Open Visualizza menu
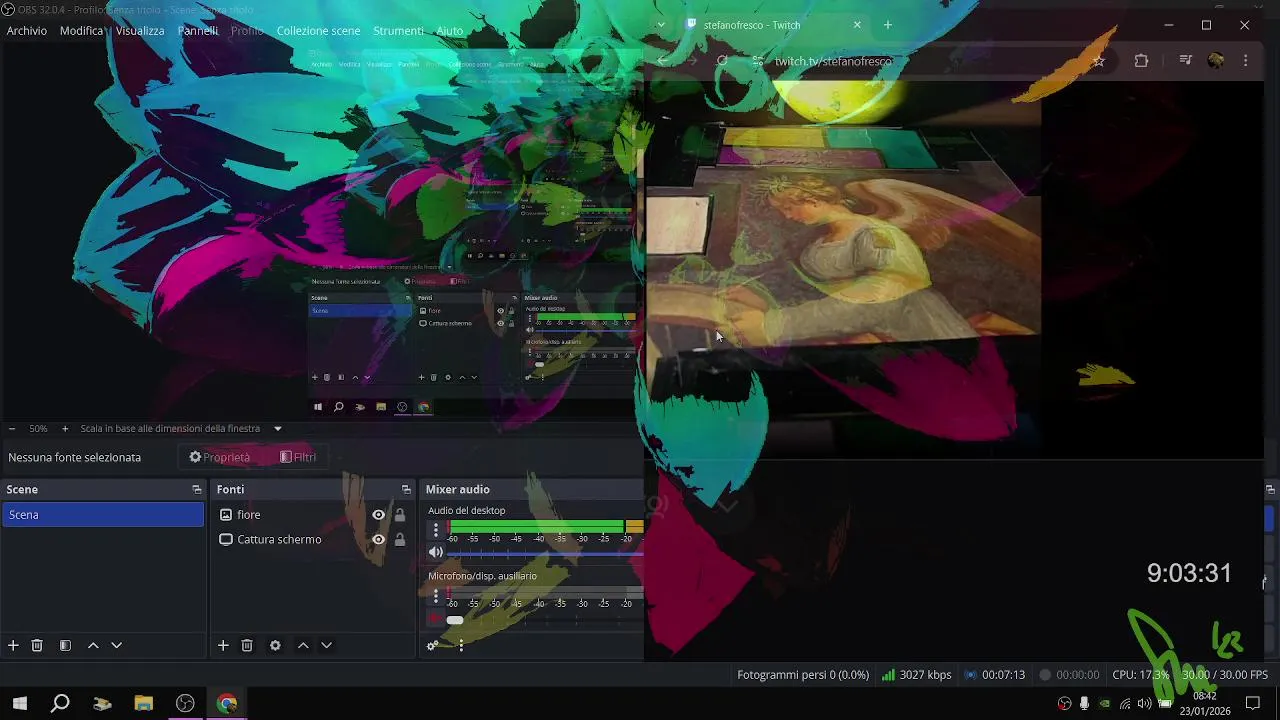Image resolution: width=1280 pixels, height=720 pixels. point(140,31)
